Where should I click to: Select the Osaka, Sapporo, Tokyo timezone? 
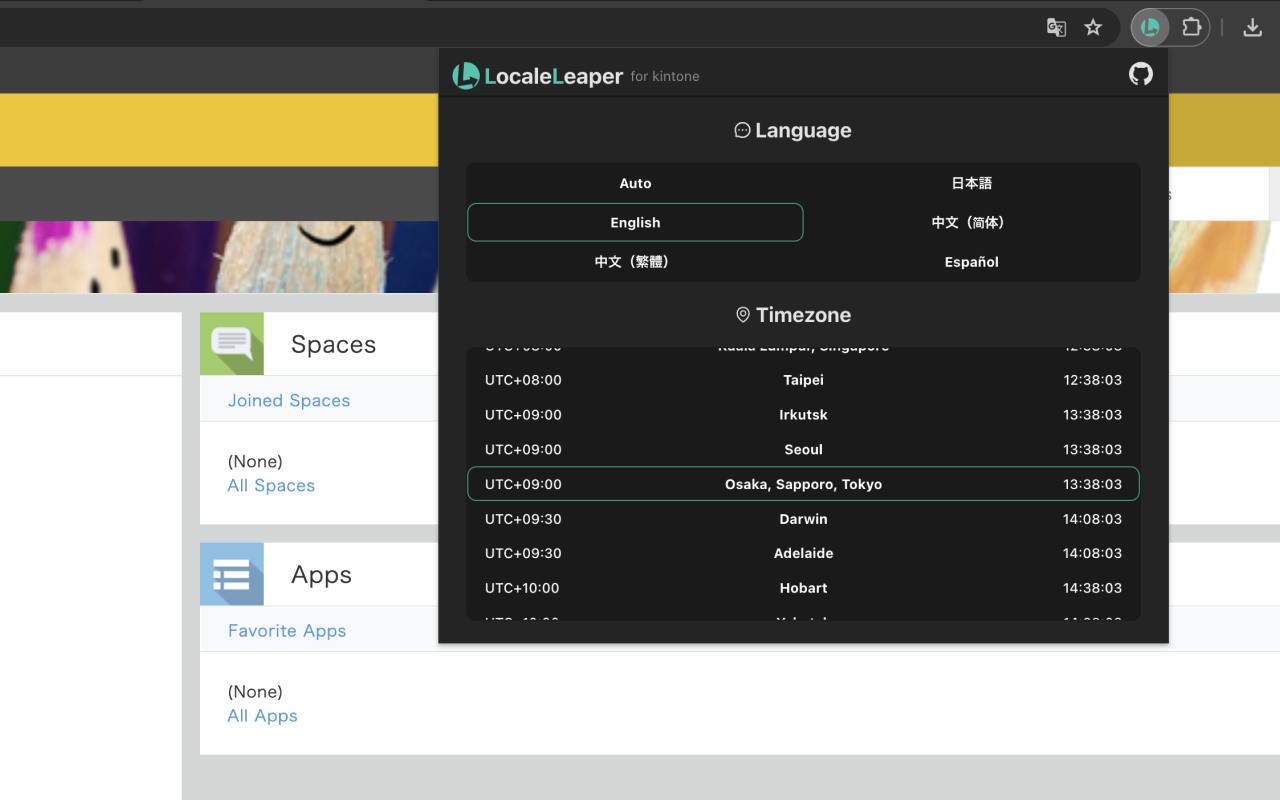[803, 484]
